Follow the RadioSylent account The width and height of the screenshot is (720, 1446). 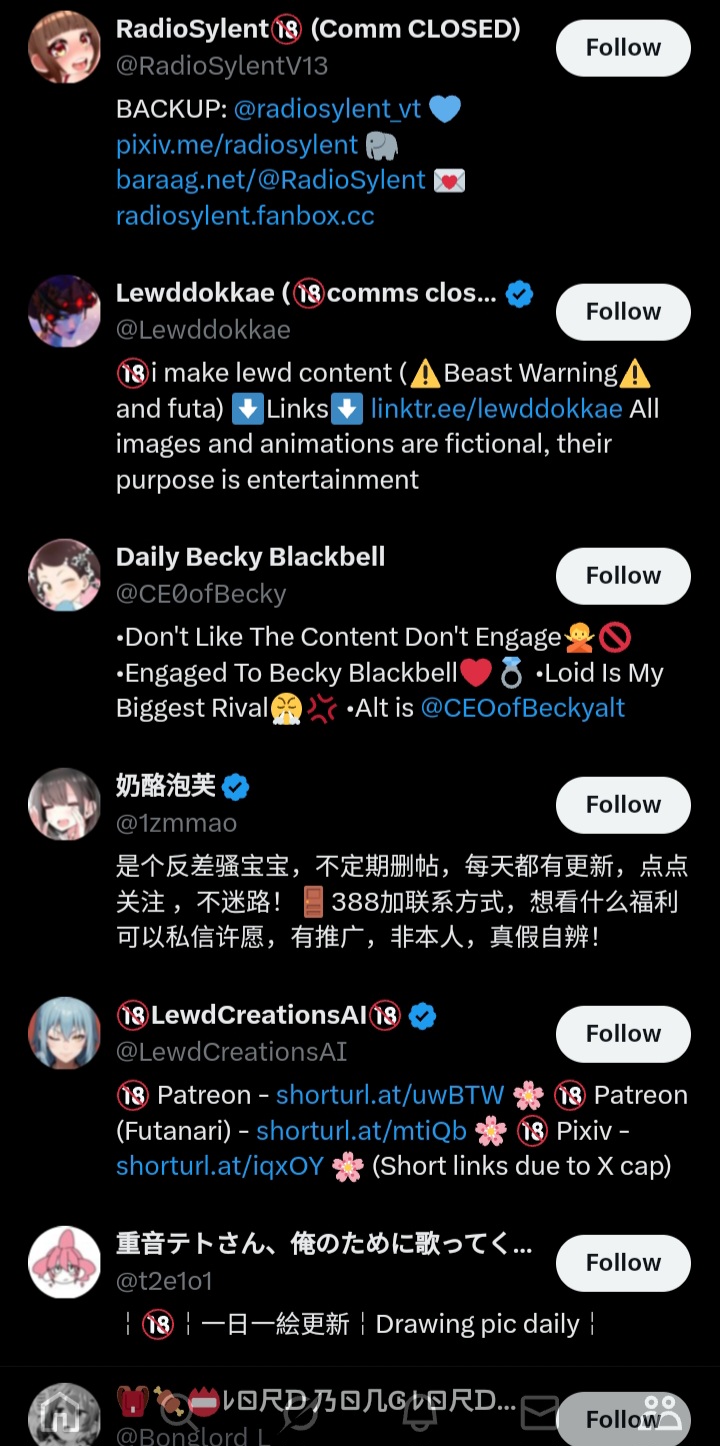pyautogui.click(x=623, y=48)
